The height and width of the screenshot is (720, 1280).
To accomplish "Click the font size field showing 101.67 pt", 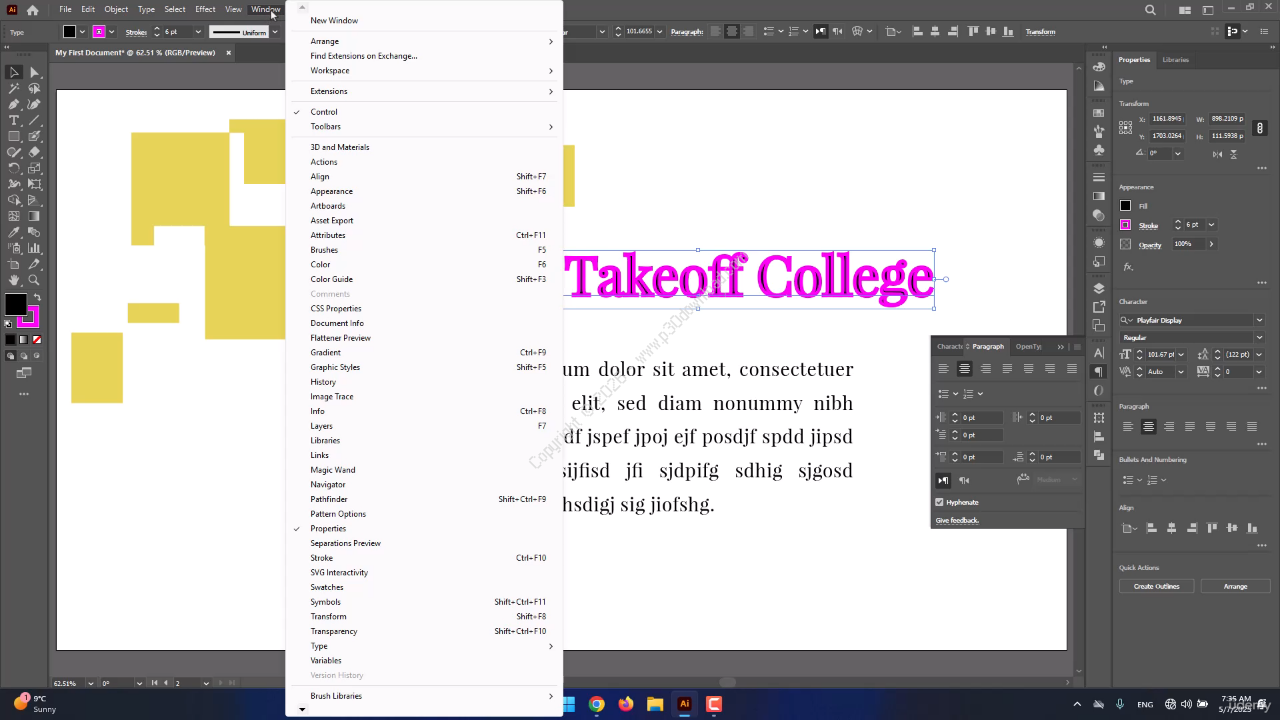I will click(x=1160, y=354).
